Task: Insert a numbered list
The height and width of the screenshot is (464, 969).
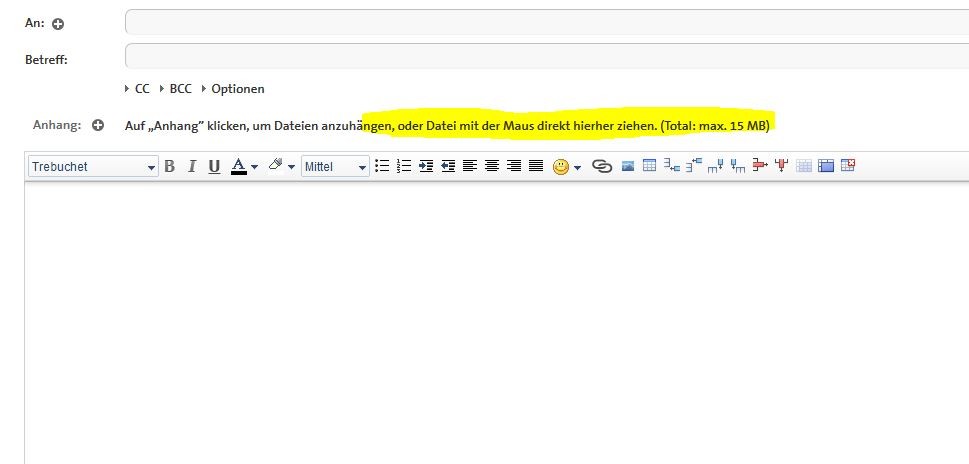Action: (404, 167)
